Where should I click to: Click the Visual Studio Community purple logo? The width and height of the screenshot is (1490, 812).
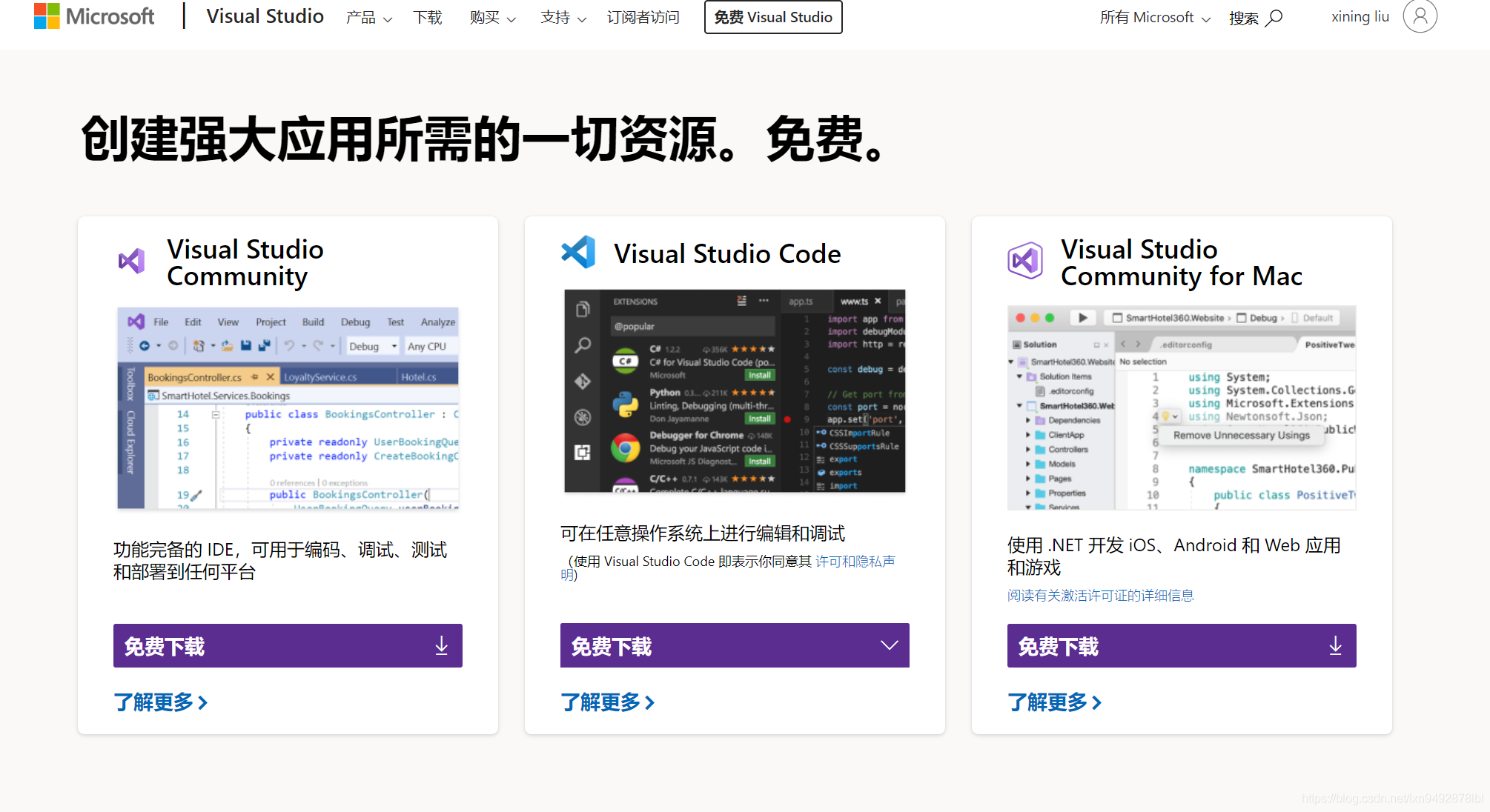click(132, 261)
